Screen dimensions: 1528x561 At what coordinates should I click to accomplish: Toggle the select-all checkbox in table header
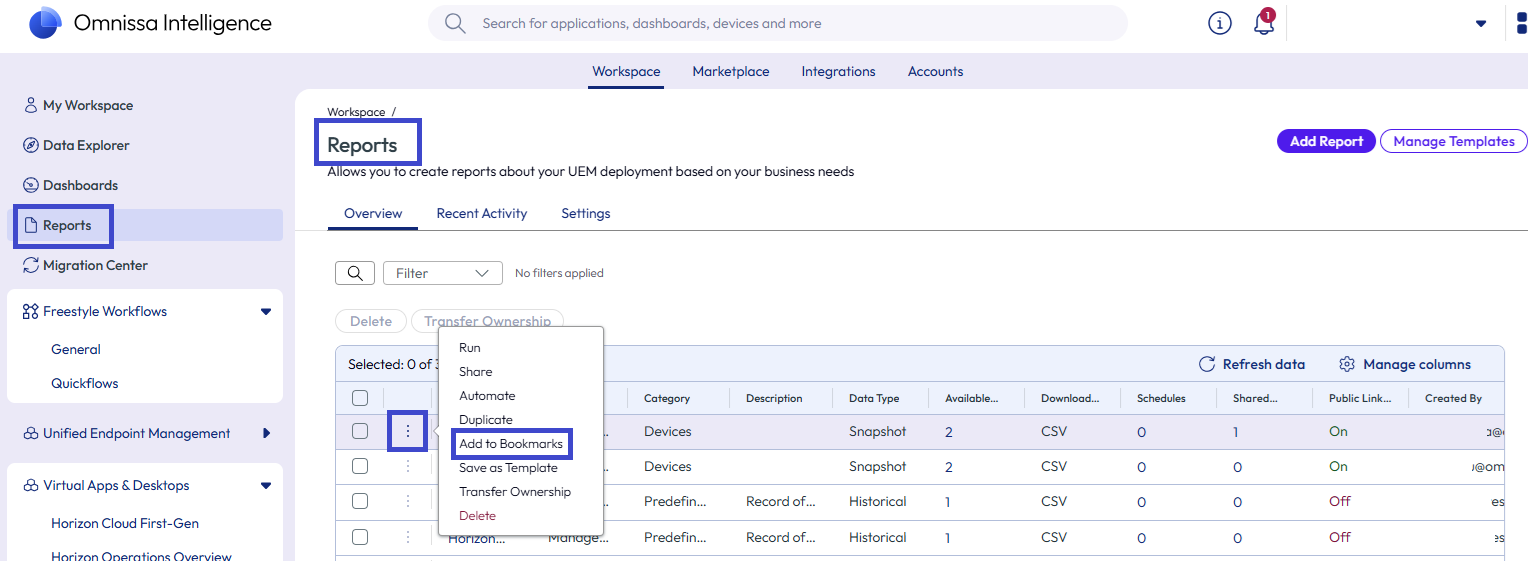(x=360, y=398)
